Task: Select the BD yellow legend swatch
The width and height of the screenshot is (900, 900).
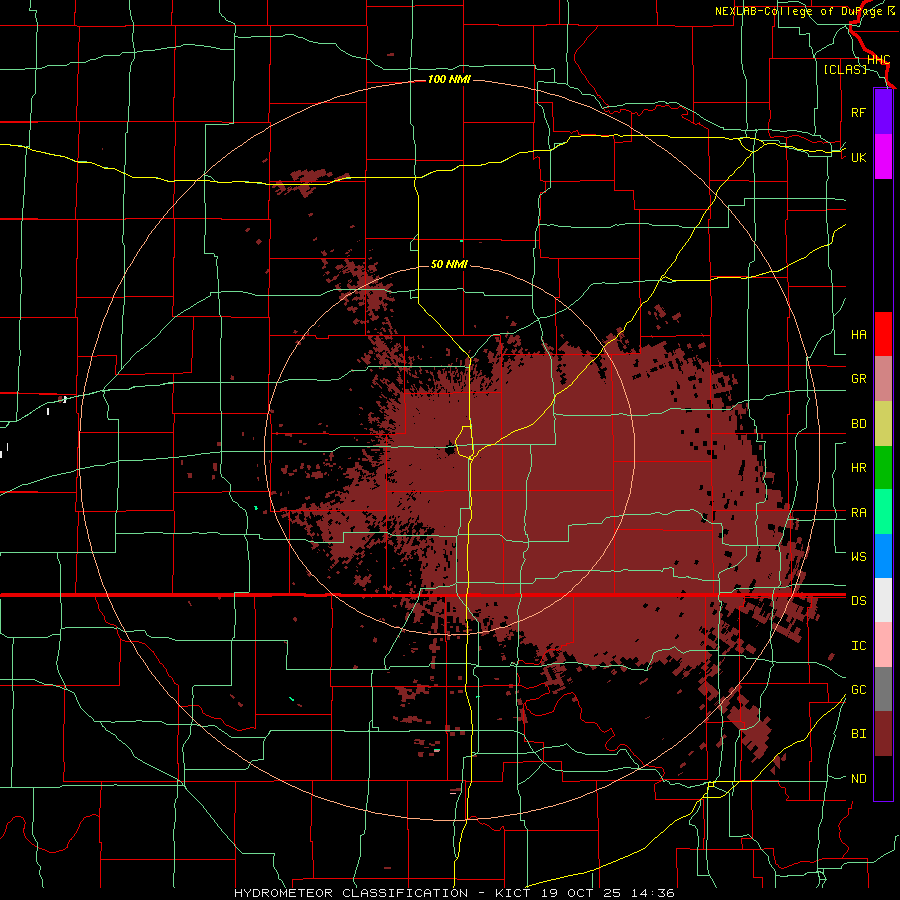Action: tap(883, 424)
